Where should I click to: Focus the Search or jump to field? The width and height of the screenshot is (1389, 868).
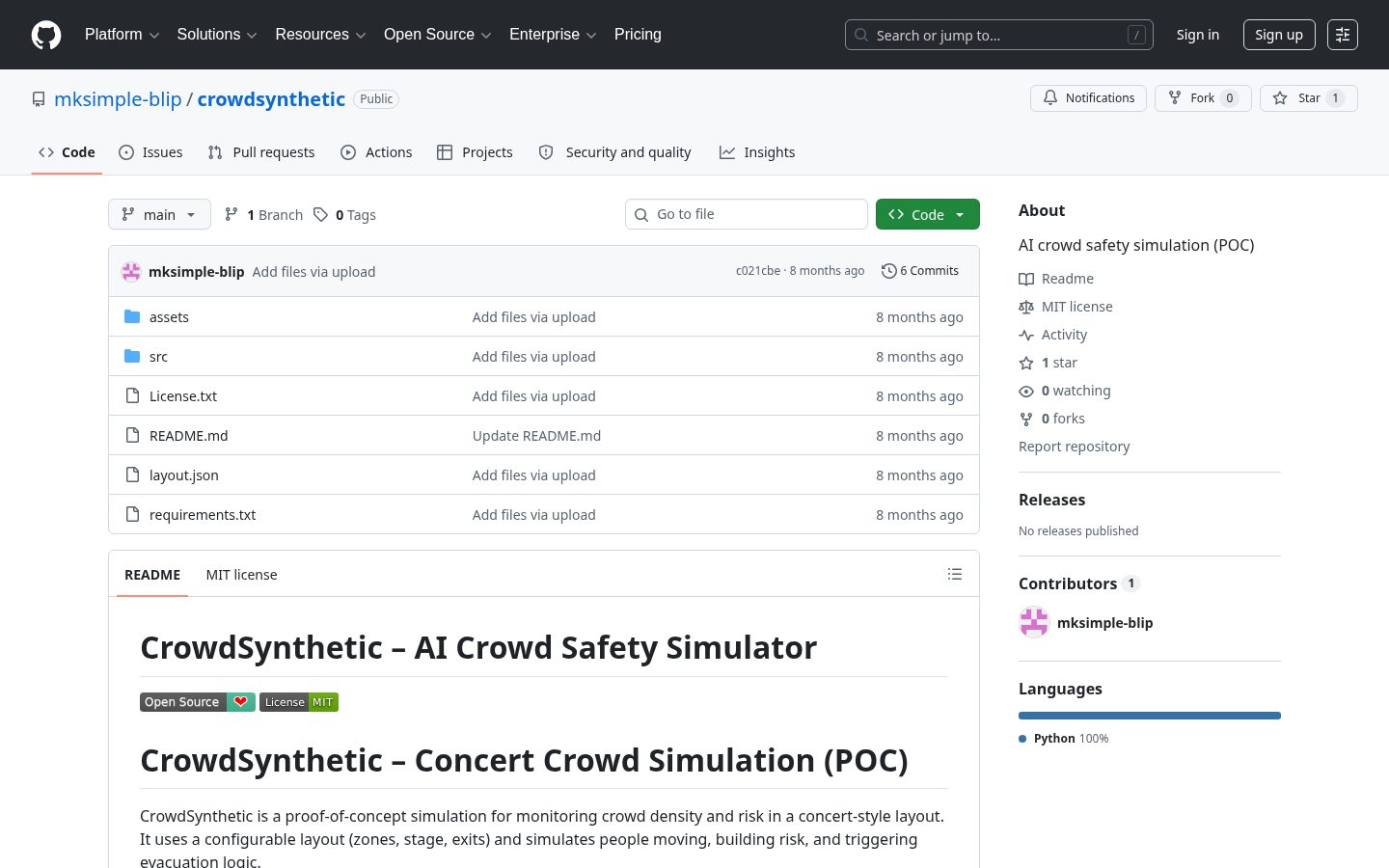998,35
